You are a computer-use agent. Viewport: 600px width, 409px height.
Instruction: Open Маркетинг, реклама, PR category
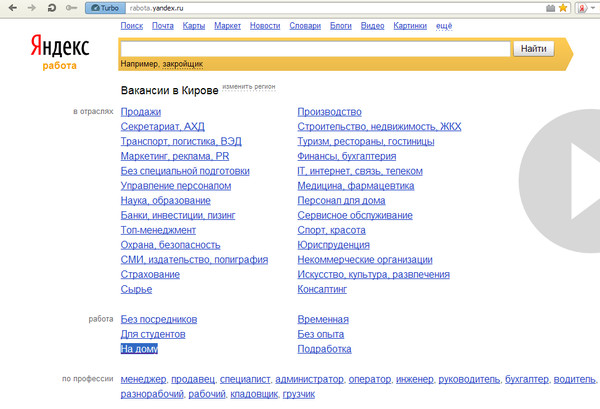[x=175, y=156]
